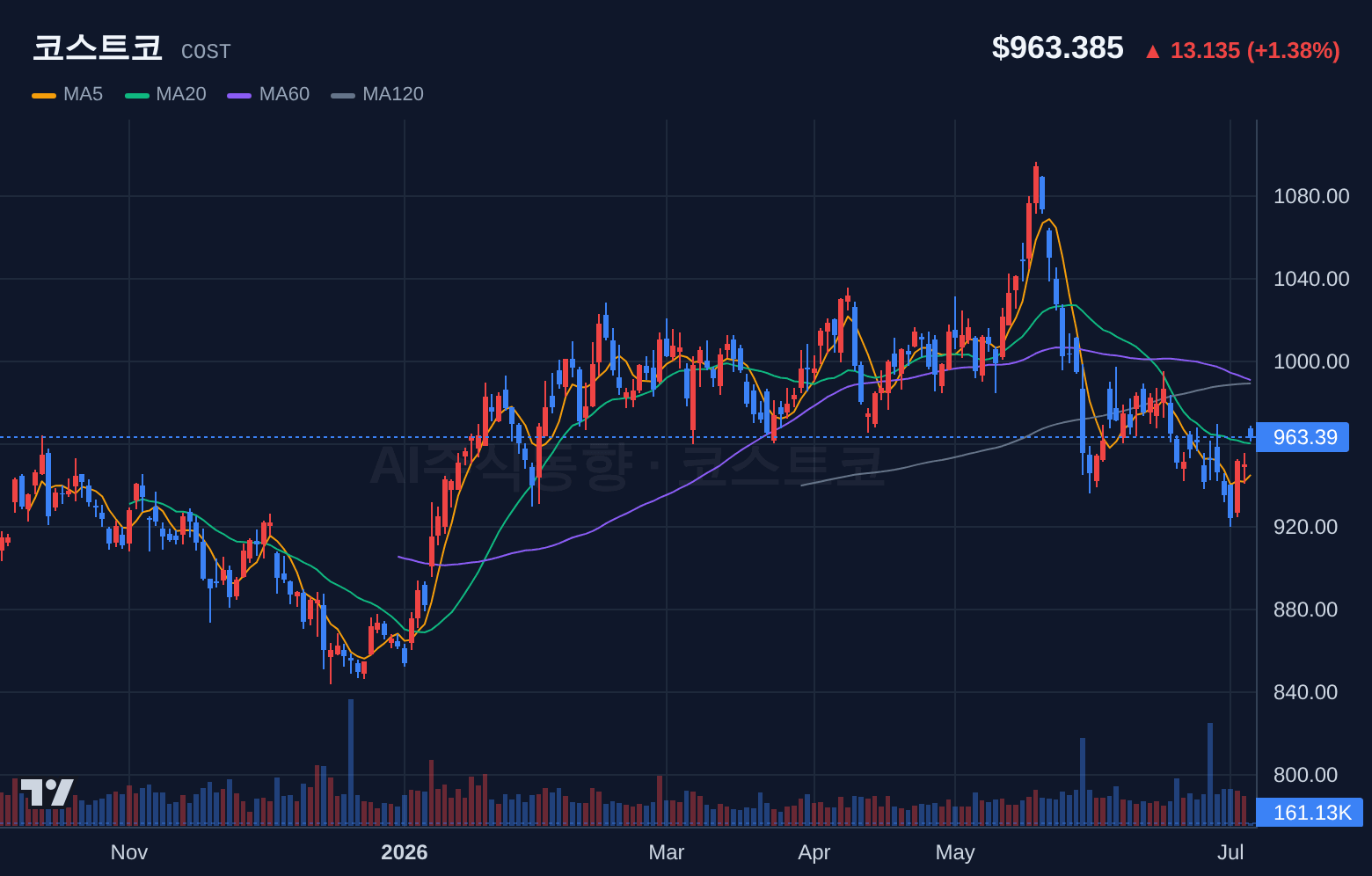This screenshot has width=1372, height=876.
Task: Click the 2026 time axis label
Action: coord(405,852)
